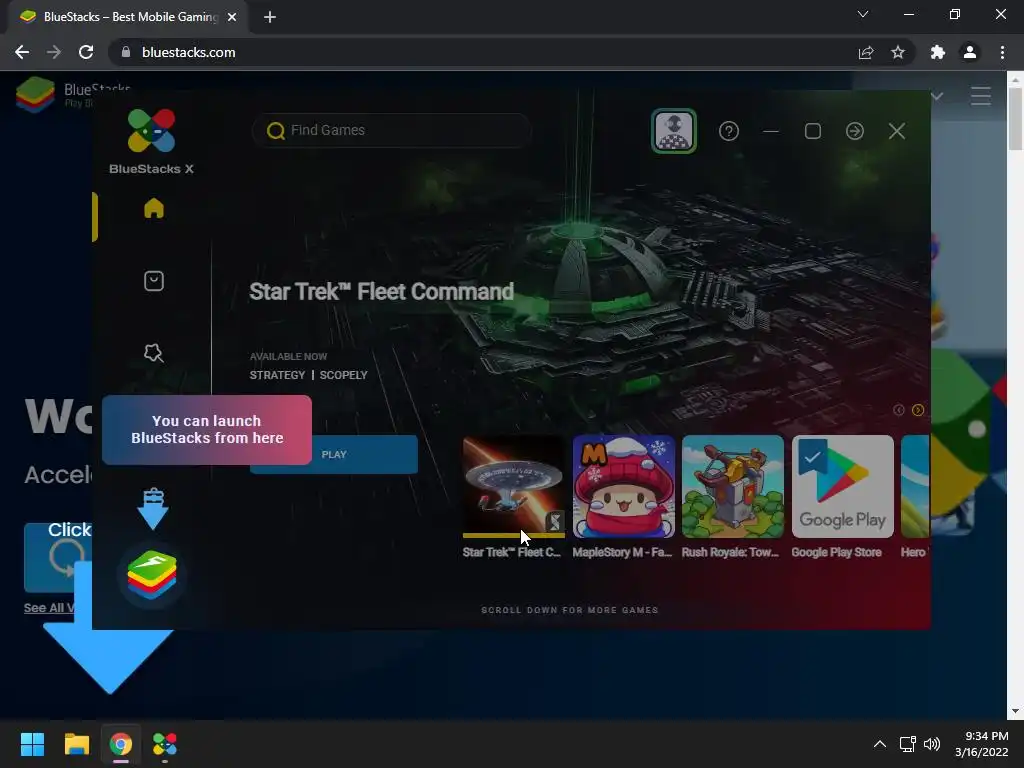Select the Rush Royale game thumbnail
The width and height of the screenshot is (1024, 768).
733,487
